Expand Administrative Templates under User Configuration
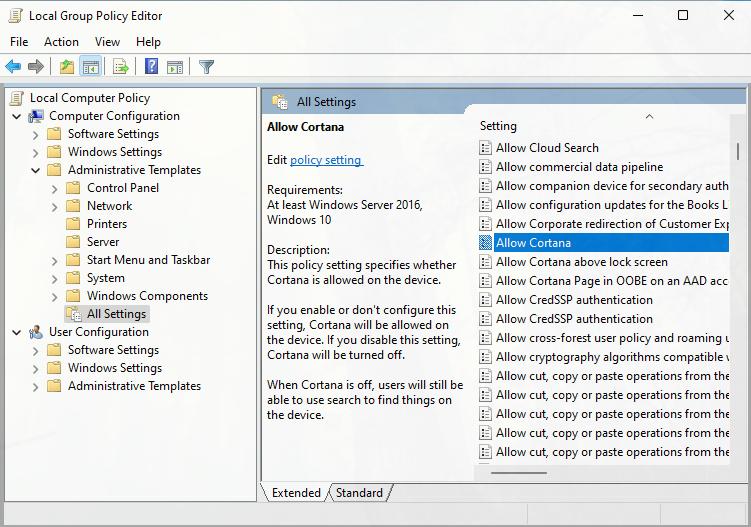This screenshot has height=527, width=751. [35, 387]
